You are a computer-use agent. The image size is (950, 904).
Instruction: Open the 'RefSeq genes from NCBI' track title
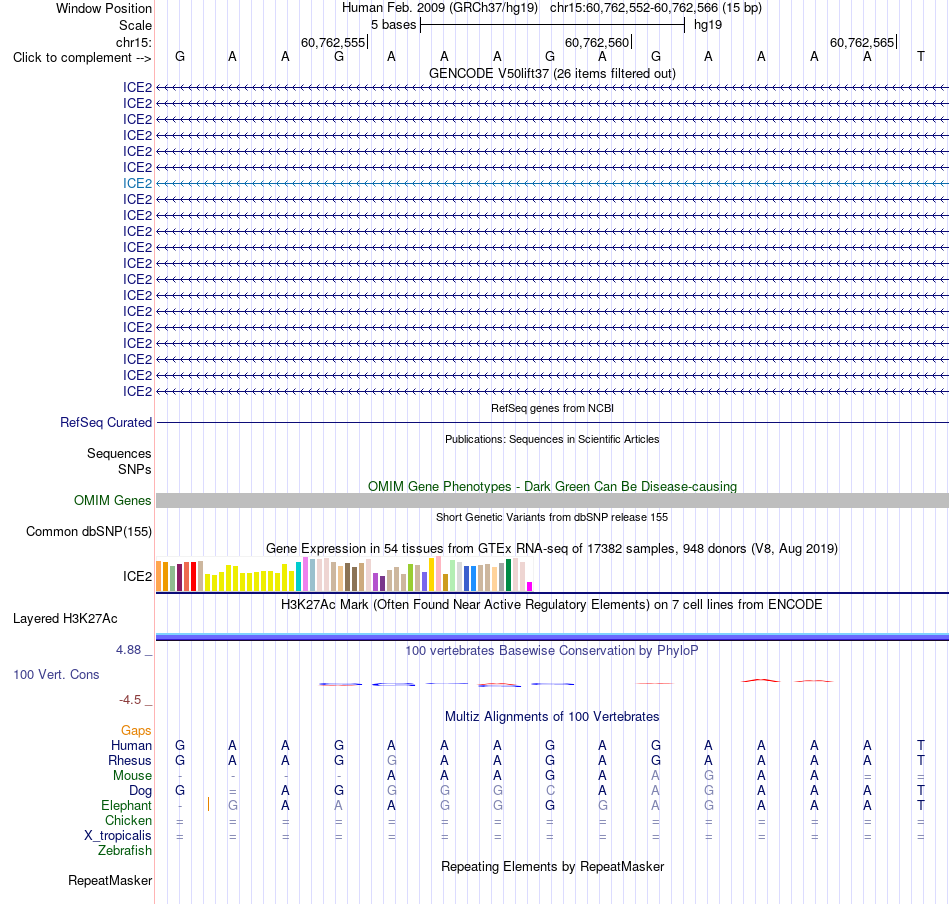pos(552,408)
